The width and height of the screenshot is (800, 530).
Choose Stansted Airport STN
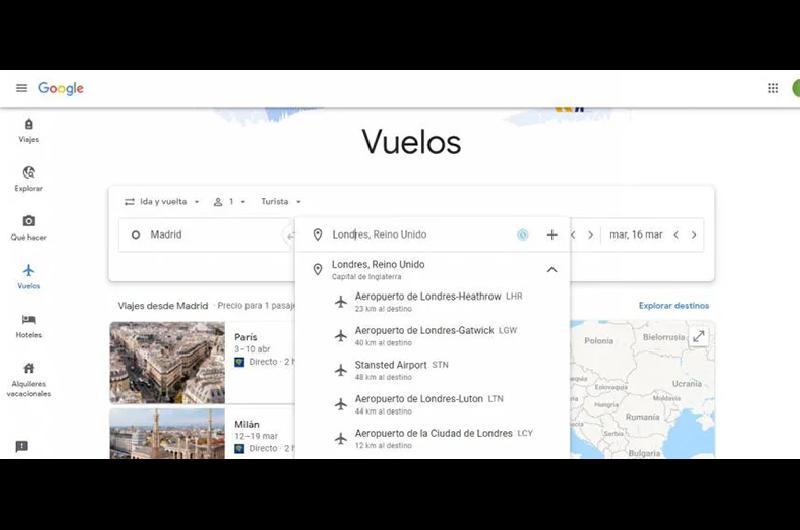pyautogui.click(x=432, y=370)
